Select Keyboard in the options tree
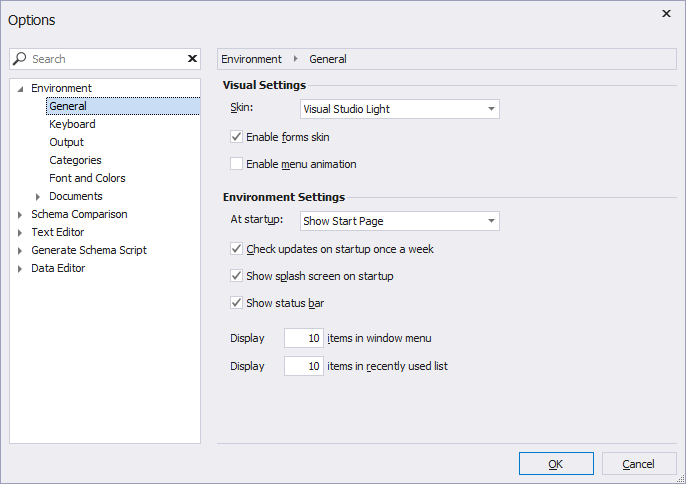686x484 pixels. pyautogui.click(x=72, y=124)
